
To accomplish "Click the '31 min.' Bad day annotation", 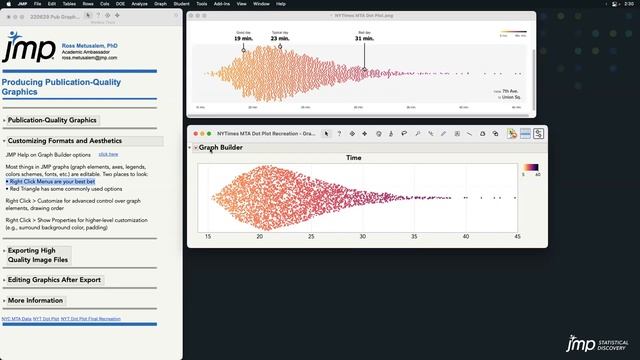I will pos(364,38).
